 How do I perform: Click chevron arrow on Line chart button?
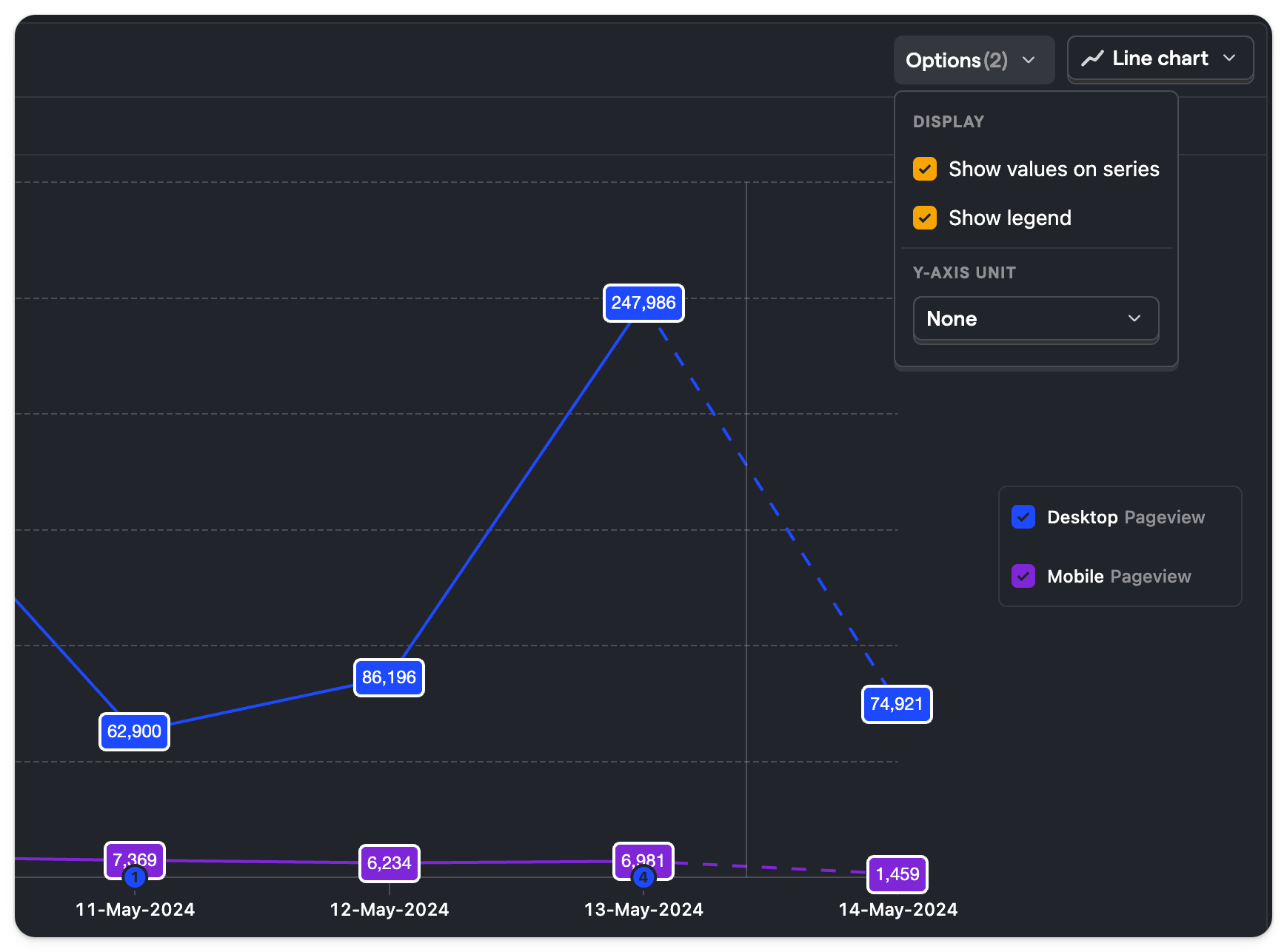tap(1229, 58)
